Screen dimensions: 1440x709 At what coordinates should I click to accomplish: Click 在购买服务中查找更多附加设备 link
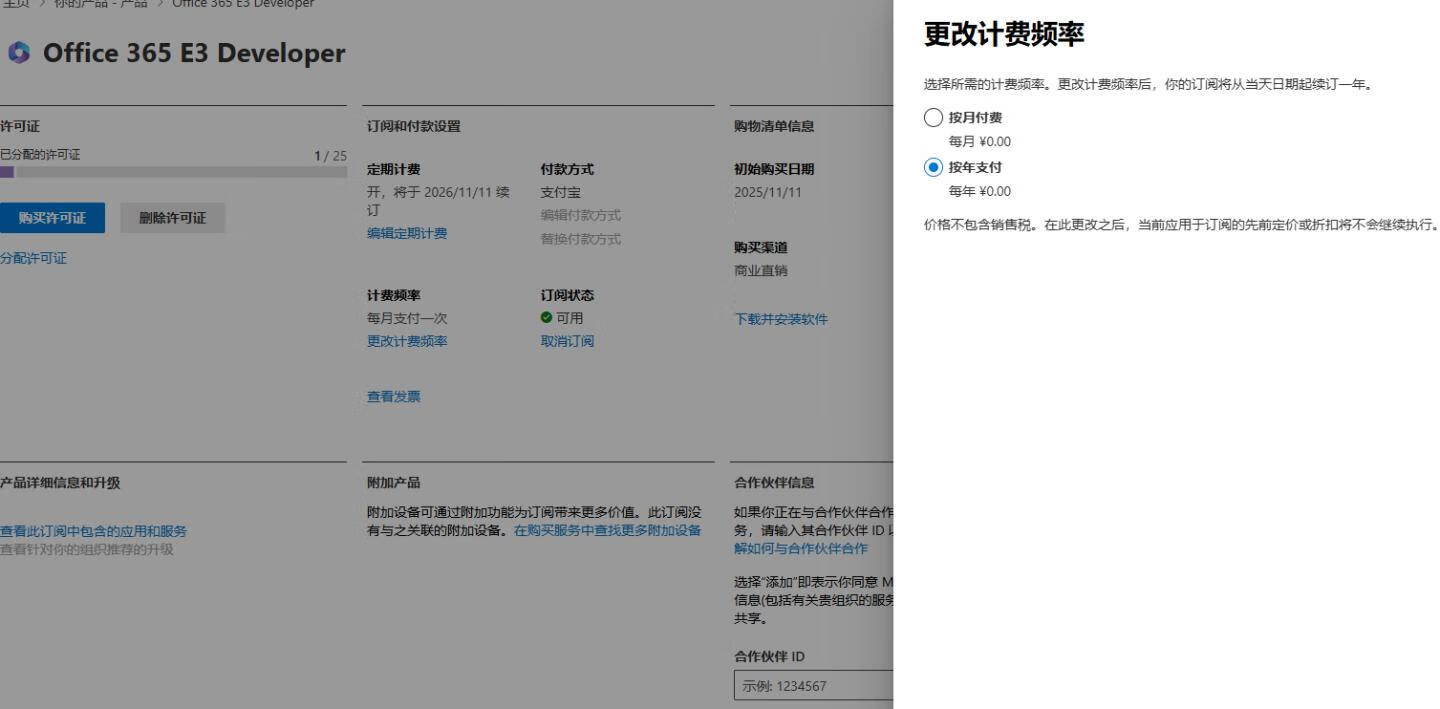[x=607, y=530]
